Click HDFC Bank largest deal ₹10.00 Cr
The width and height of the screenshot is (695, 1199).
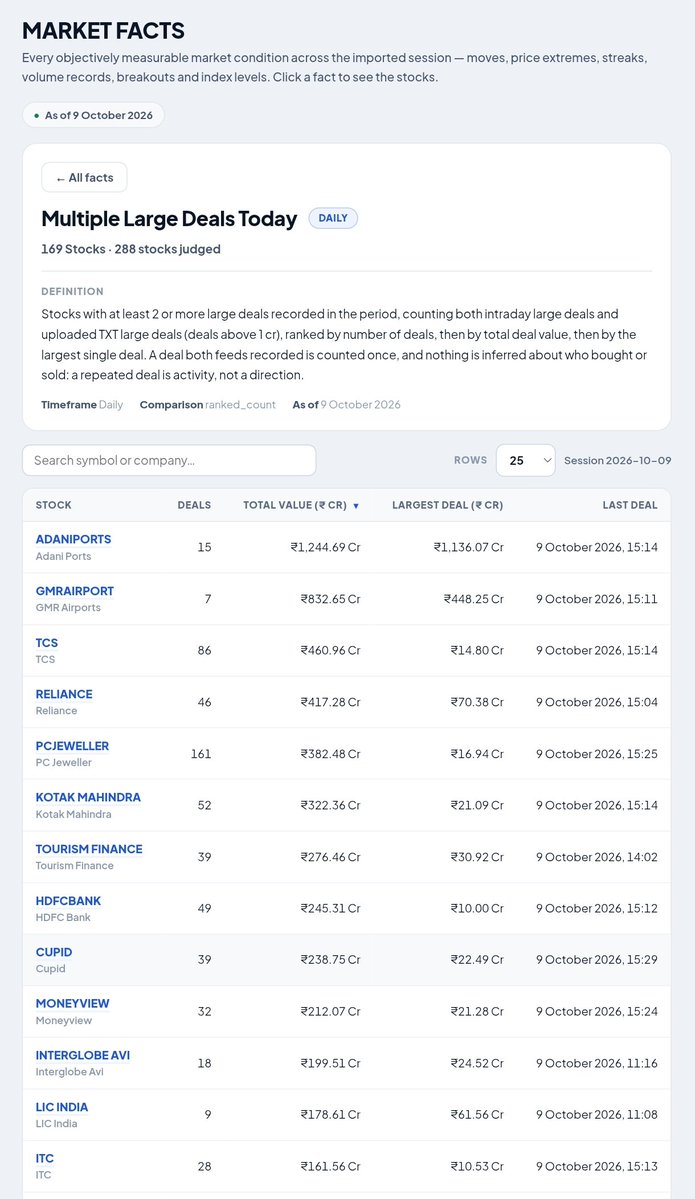(x=477, y=908)
